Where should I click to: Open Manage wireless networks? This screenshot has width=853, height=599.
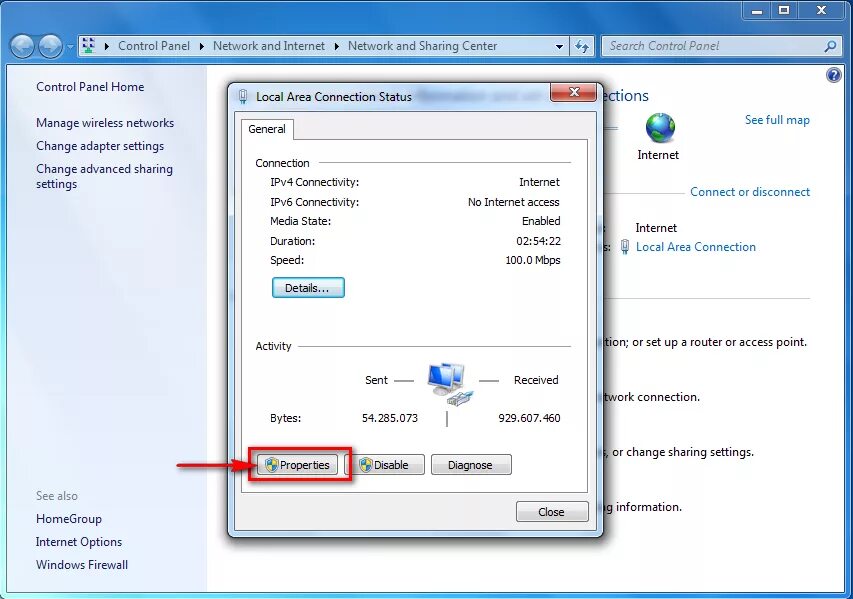click(x=105, y=123)
